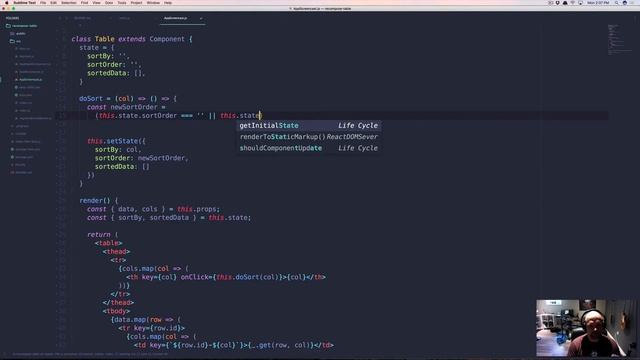Open the Apple menu
The height and width of the screenshot is (360, 640).
point(6,2)
